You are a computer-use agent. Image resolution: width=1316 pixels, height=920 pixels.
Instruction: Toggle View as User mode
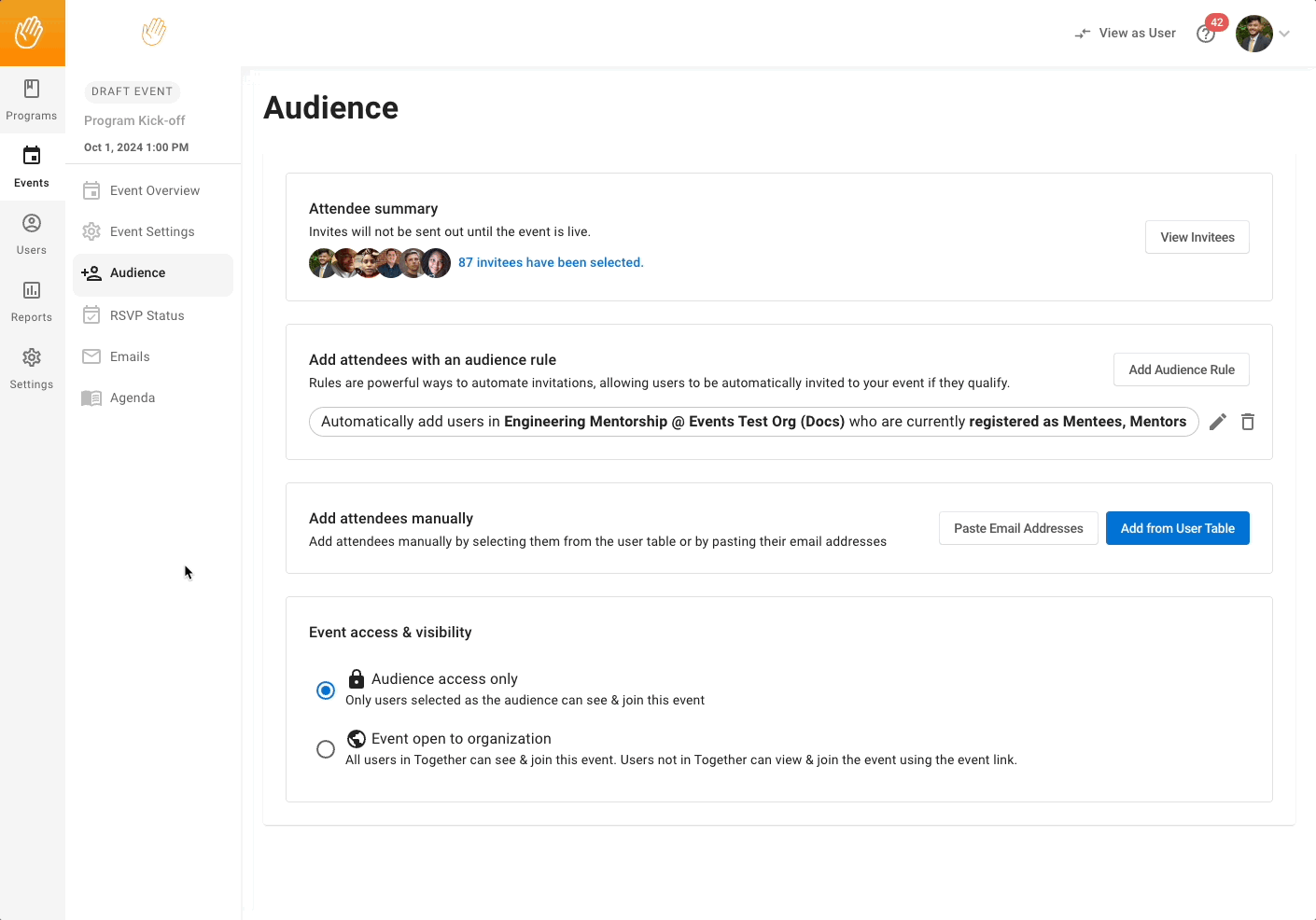click(x=1125, y=34)
